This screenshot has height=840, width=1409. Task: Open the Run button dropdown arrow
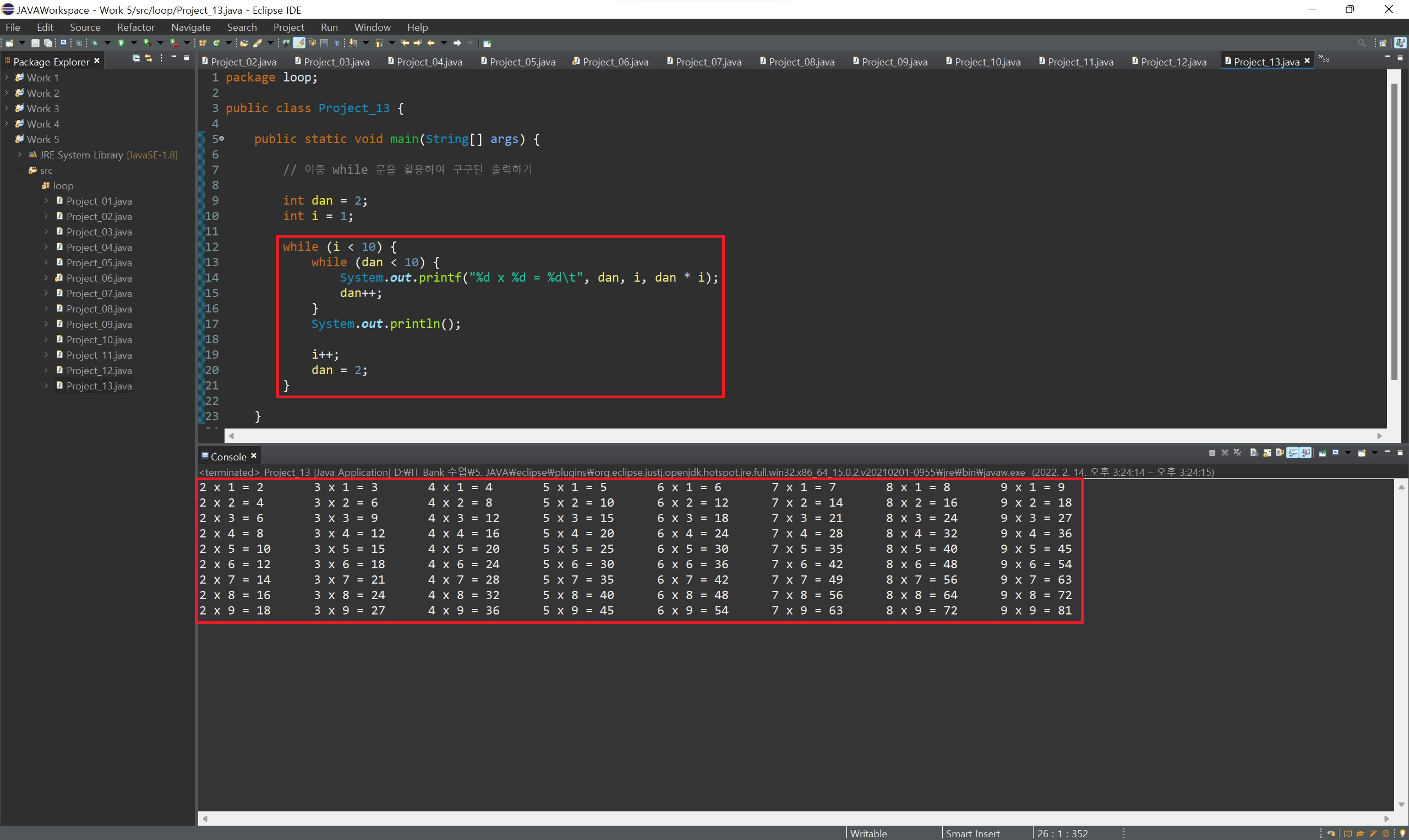pyautogui.click(x=134, y=43)
